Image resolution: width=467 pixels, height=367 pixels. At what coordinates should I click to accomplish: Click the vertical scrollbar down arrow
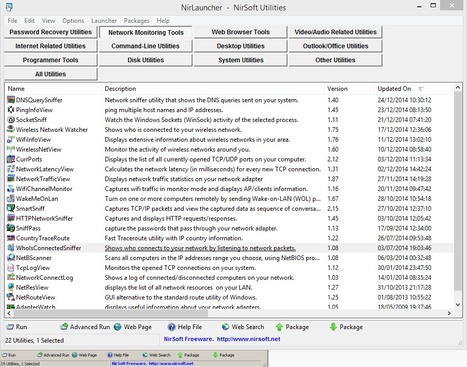(458, 304)
